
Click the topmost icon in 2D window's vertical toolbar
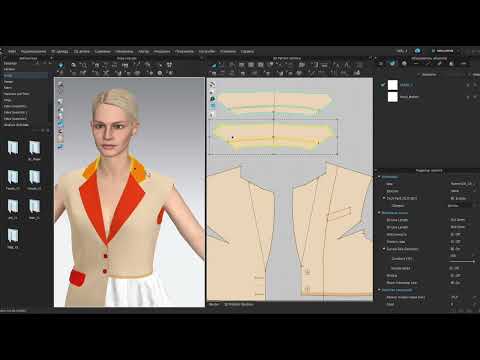click(212, 84)
